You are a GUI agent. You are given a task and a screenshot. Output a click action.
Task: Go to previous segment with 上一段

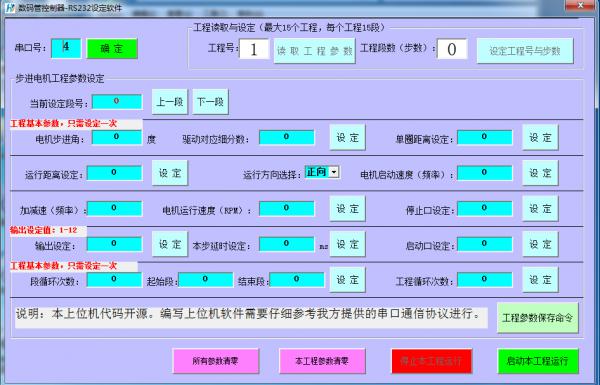(x=170, y=102)
